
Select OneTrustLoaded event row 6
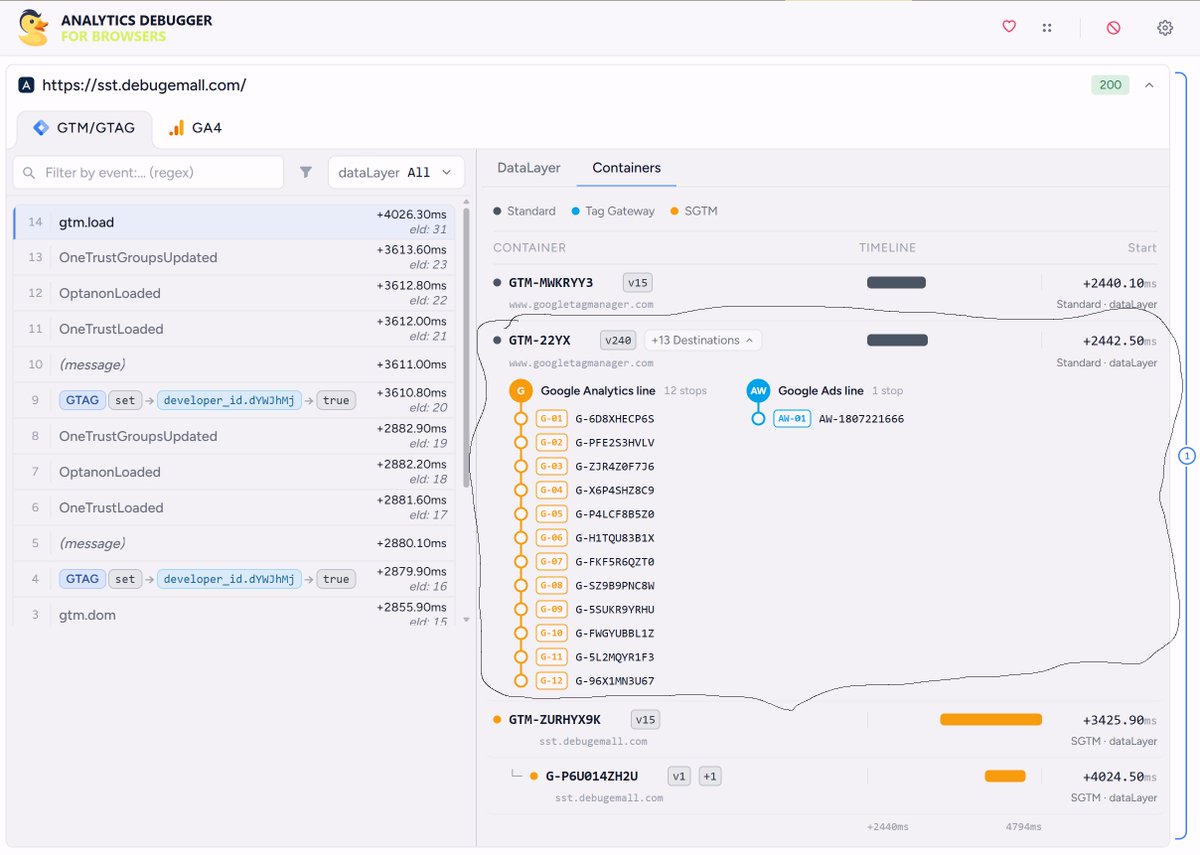pyautogui.click(x=234, y=508)
